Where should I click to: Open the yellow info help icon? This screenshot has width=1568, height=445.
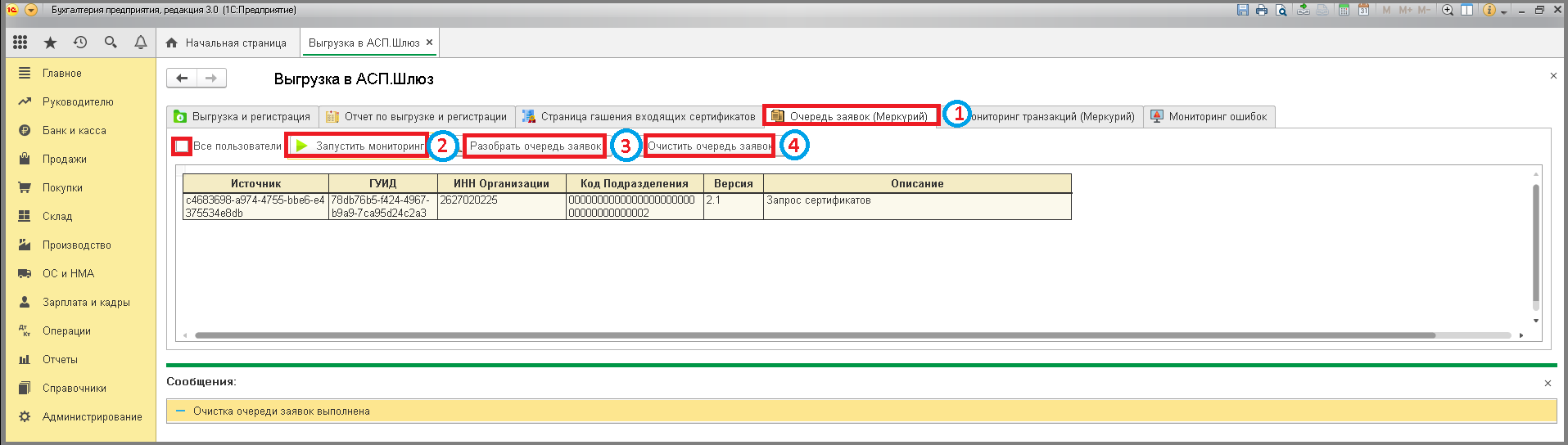(1489, 10)
